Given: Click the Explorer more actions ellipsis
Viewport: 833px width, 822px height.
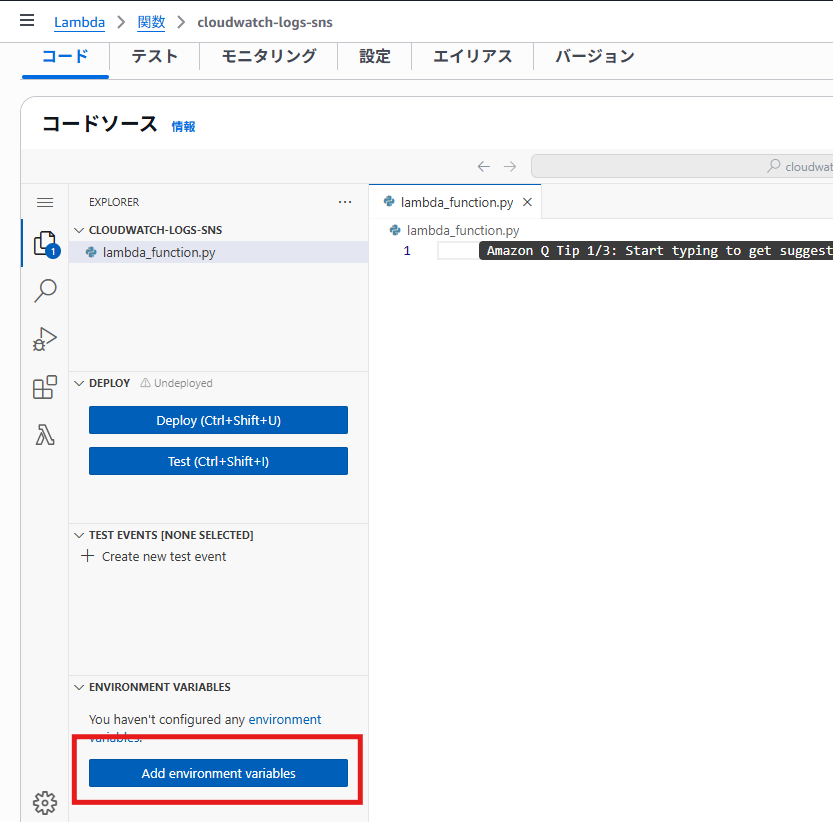Looking at the screenshot, I should click(345, 202).
